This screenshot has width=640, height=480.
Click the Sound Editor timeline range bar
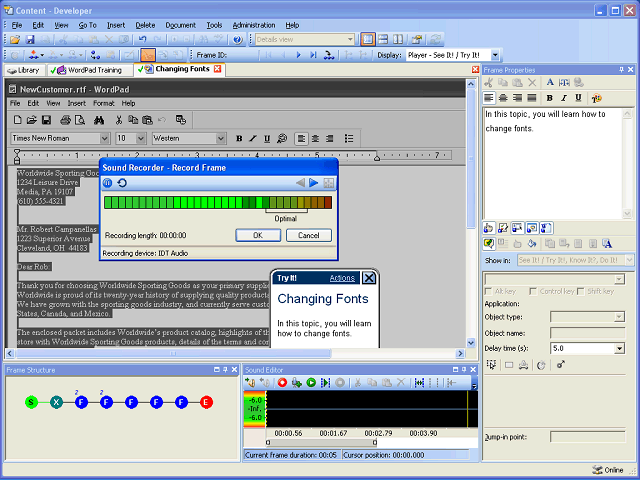[321, 442]
